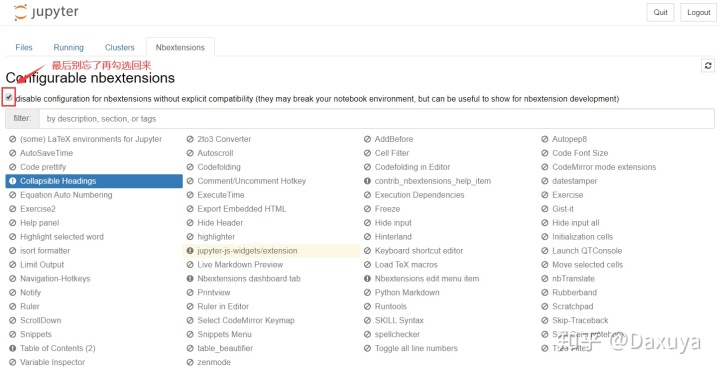Click the disabled icon beside Launch QTConsole

[545, 251]
